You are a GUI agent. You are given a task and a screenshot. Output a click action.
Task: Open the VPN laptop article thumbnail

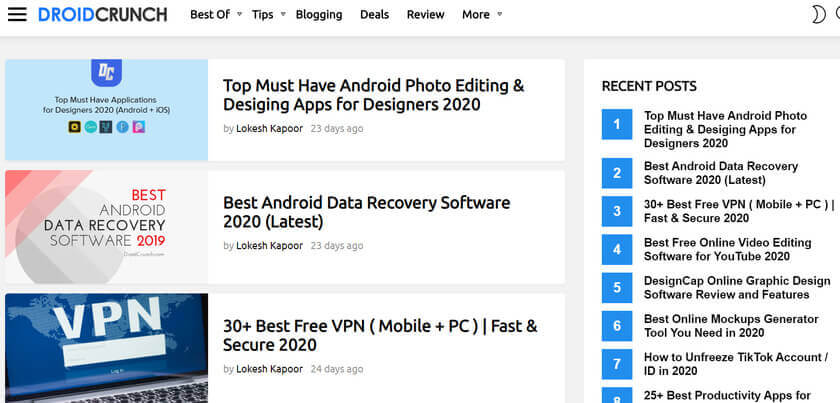point(107,348)
